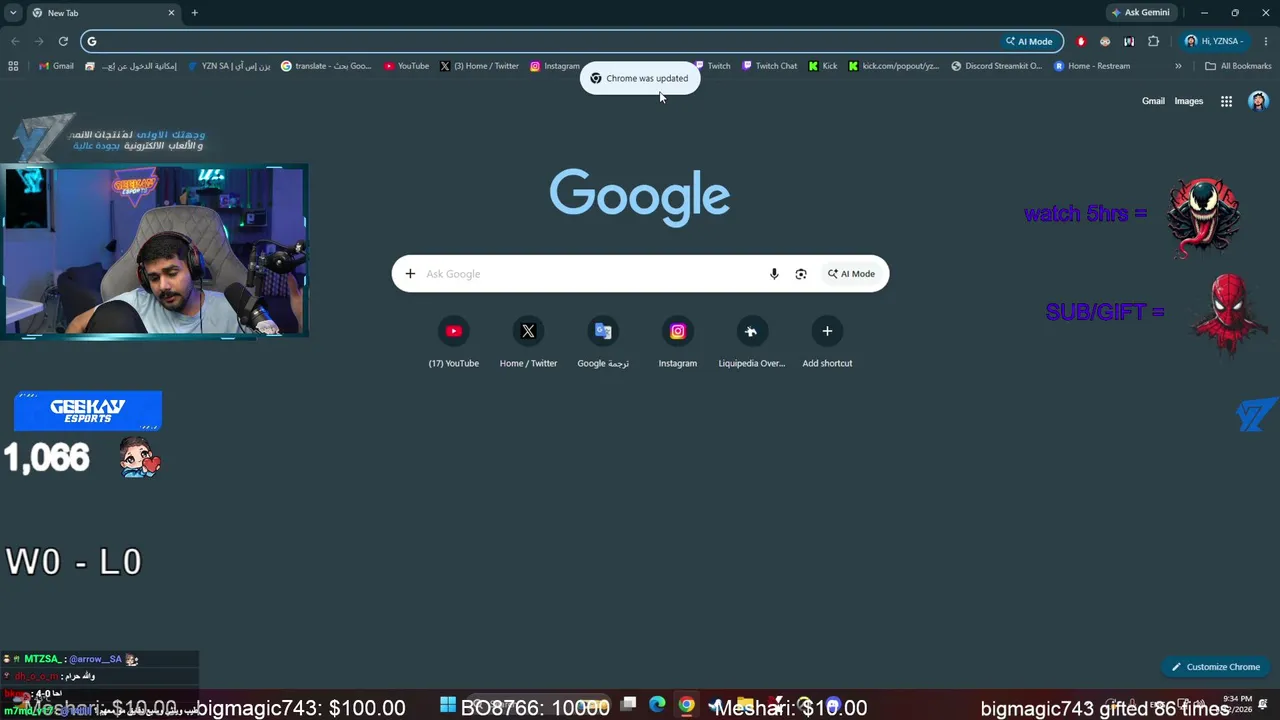
Task: Open the apps grid in bookmarks bar
Action: (13, 66)
